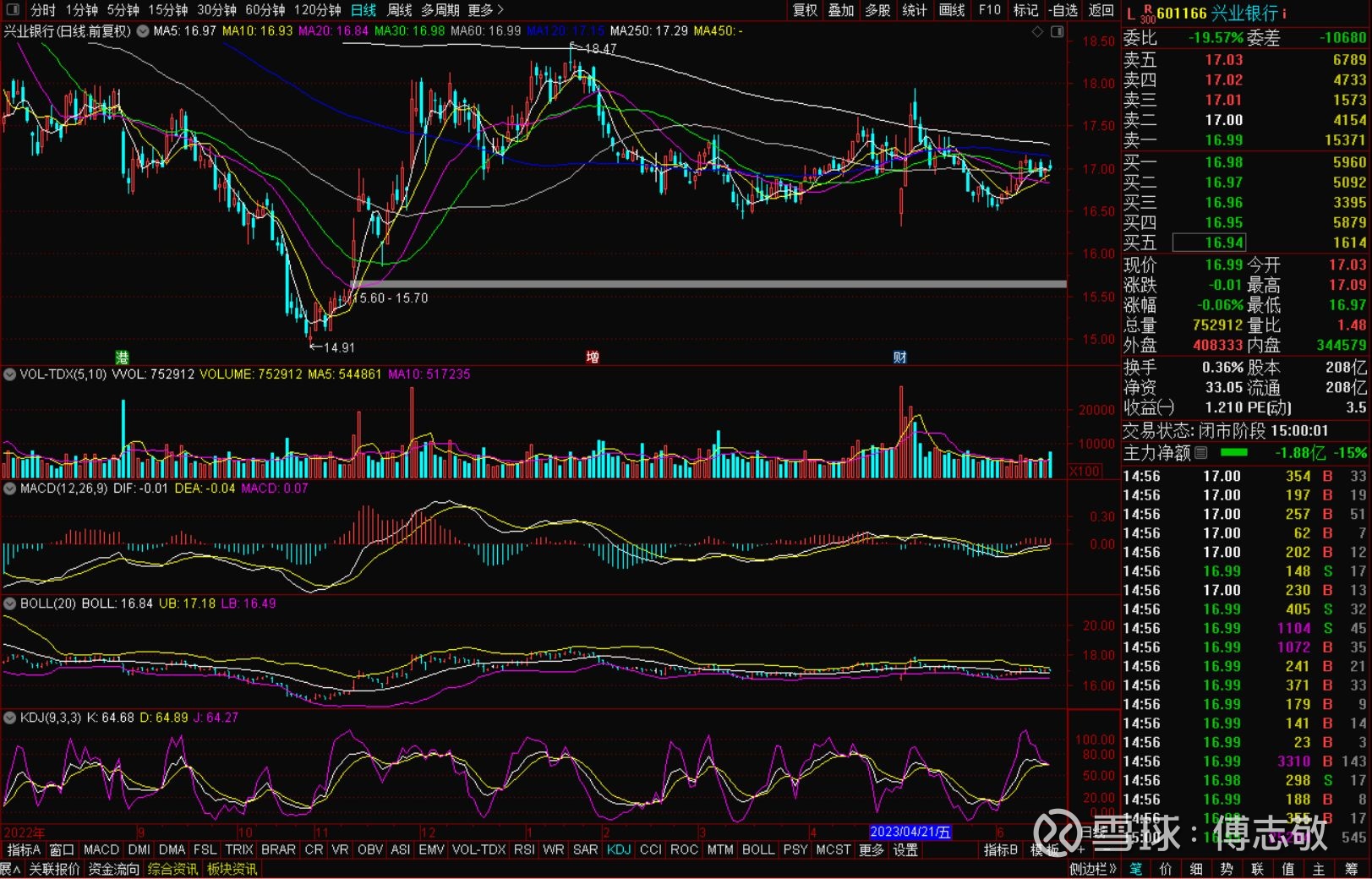This screenshot has height=879, width=1372.
Task: Click the 多股 multi-stock button
Action: click(x=878, y=10)
